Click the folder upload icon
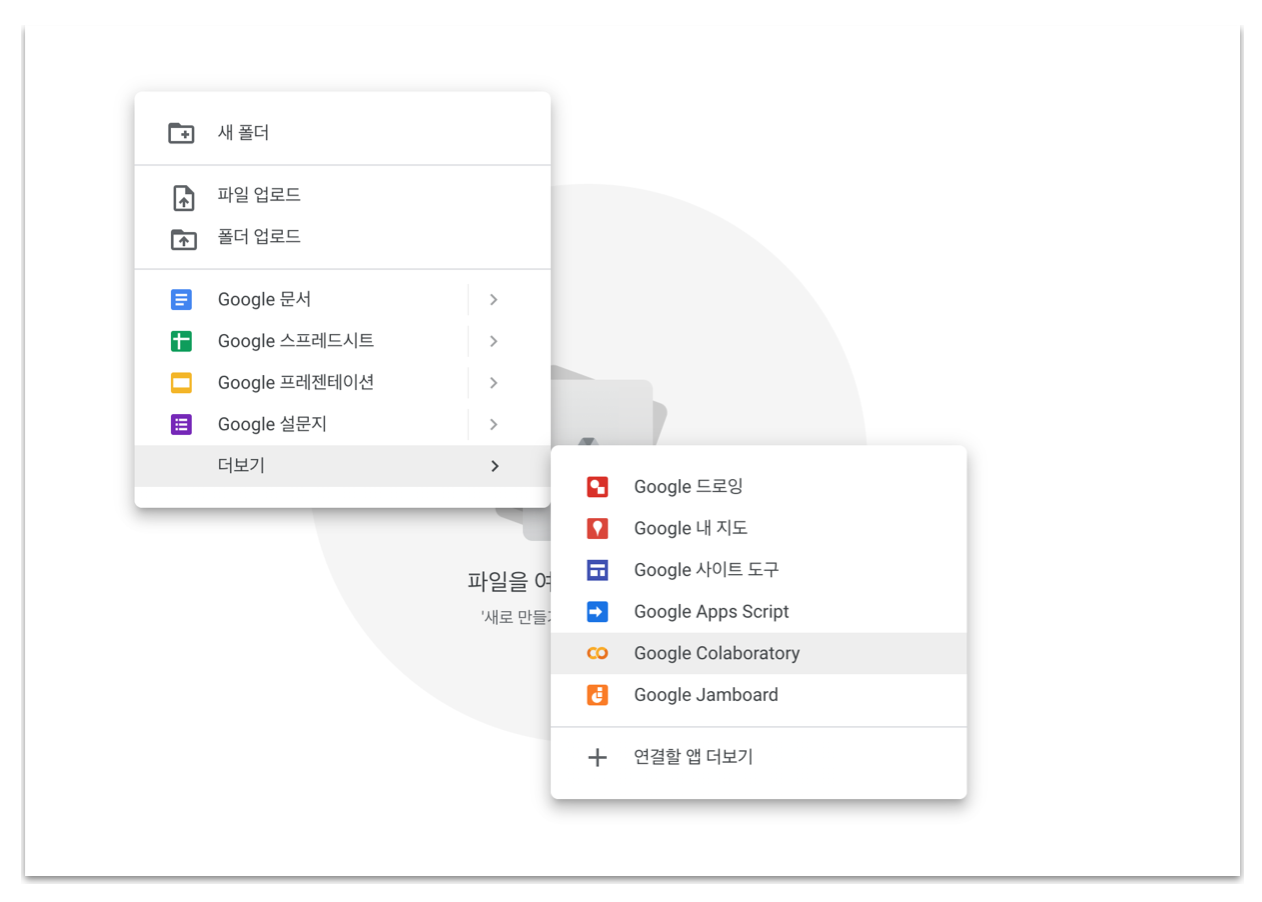 click(x=183, y=239)
